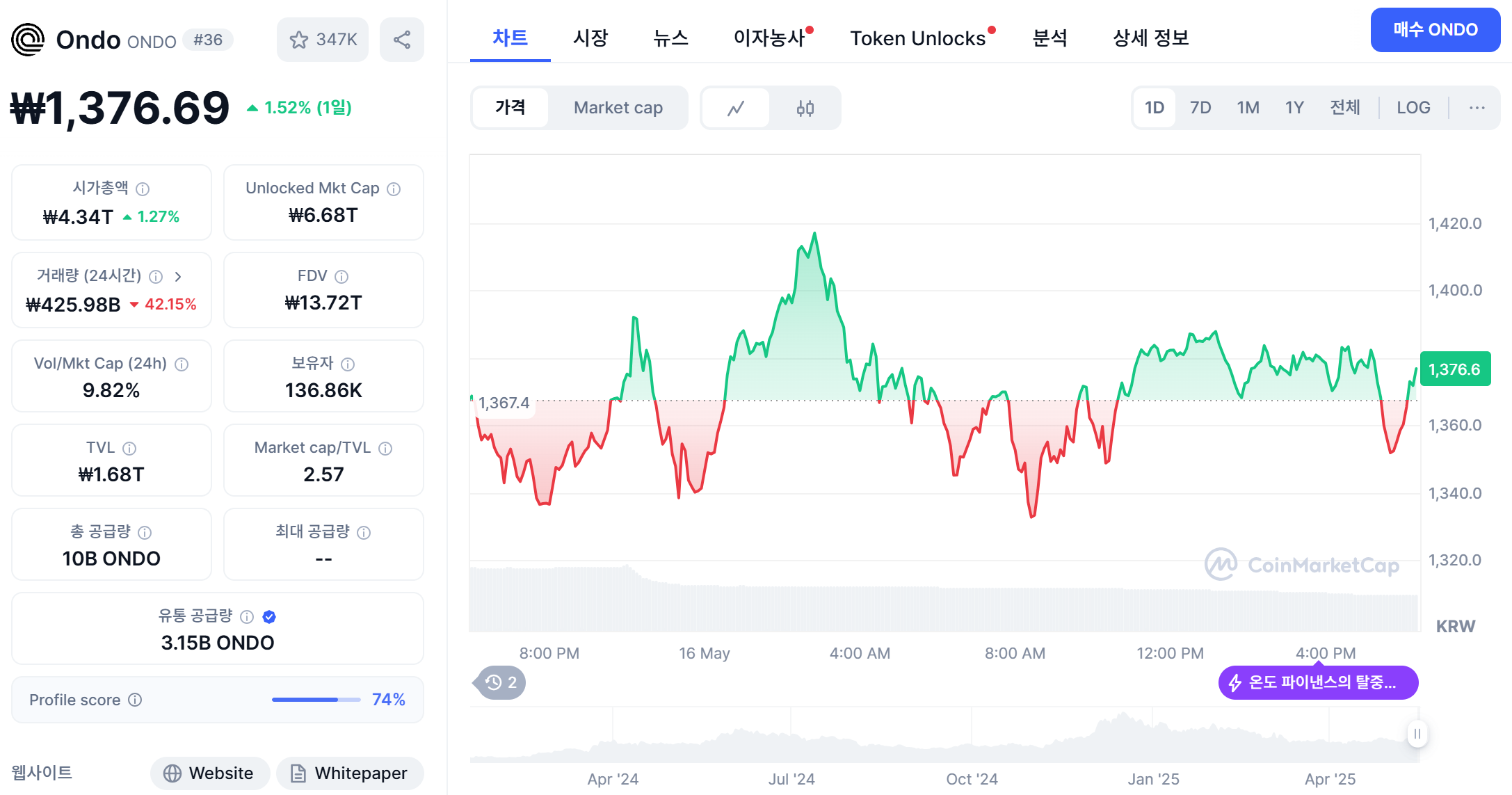1512x795 pixels.
Task: Switch chart to candlestick view
Action: (x=805, y=108)
